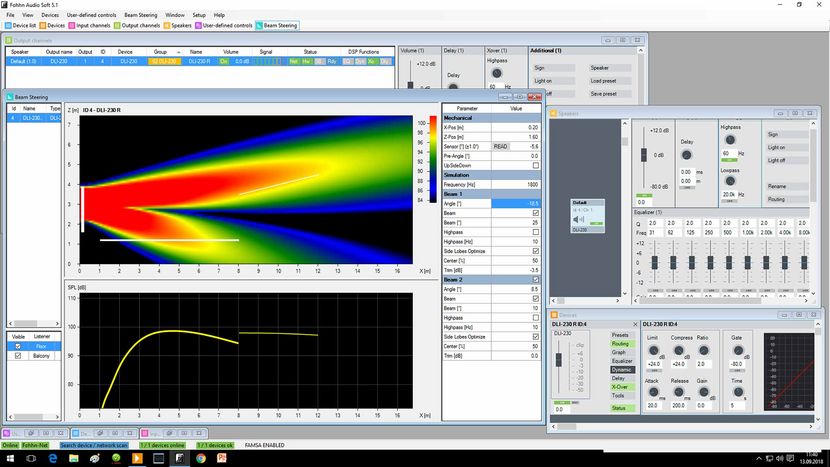The image size is (830, 467).
Task: Click the 31 Hz equalizer fader
Action: coord(655,262)
